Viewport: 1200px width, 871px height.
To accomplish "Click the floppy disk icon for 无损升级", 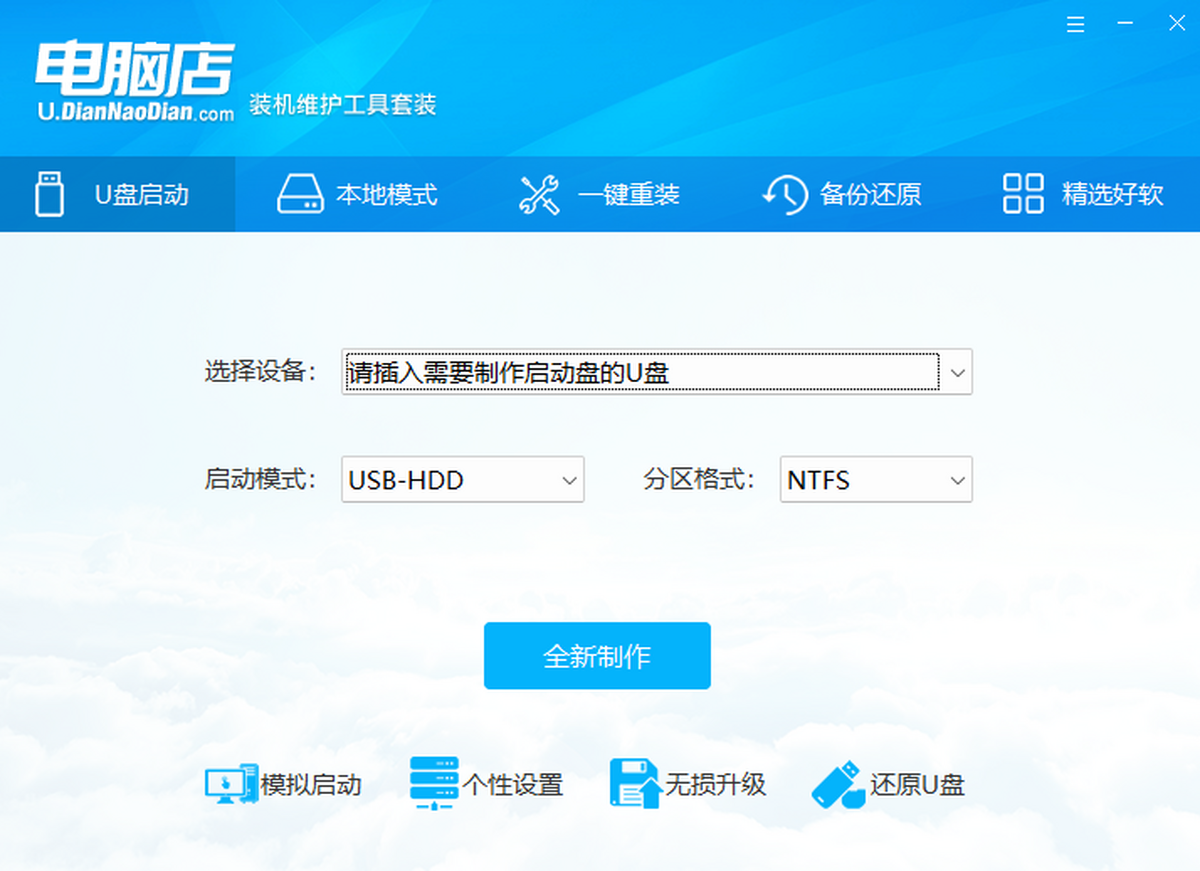I will 635,783.
